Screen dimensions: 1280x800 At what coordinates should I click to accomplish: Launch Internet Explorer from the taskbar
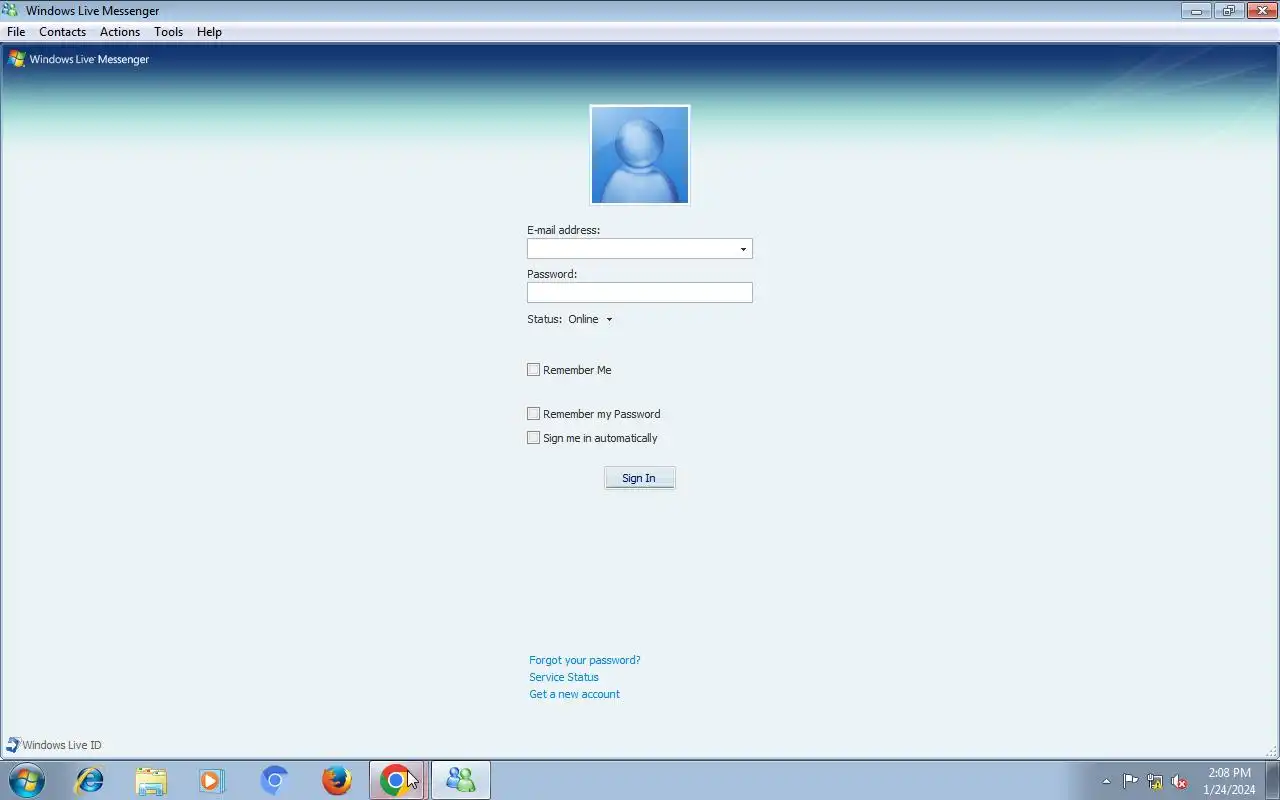click(90, 780)
